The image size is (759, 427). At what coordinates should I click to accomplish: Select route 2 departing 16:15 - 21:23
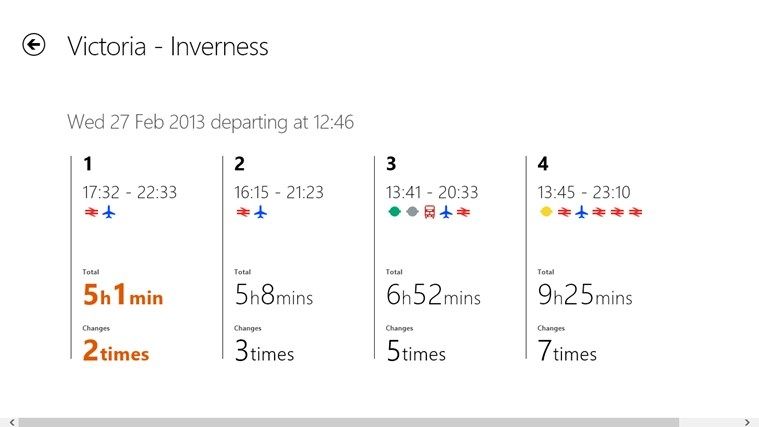279,192
